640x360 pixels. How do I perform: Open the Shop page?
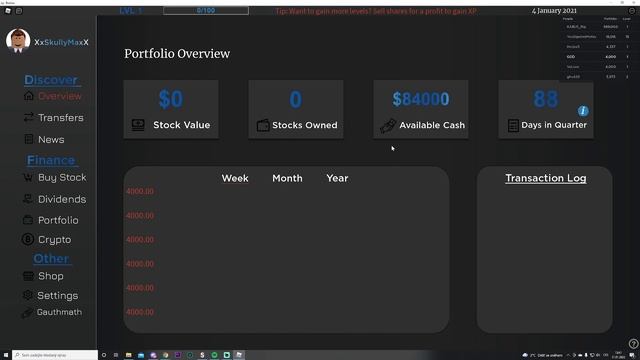click(51, 276)
